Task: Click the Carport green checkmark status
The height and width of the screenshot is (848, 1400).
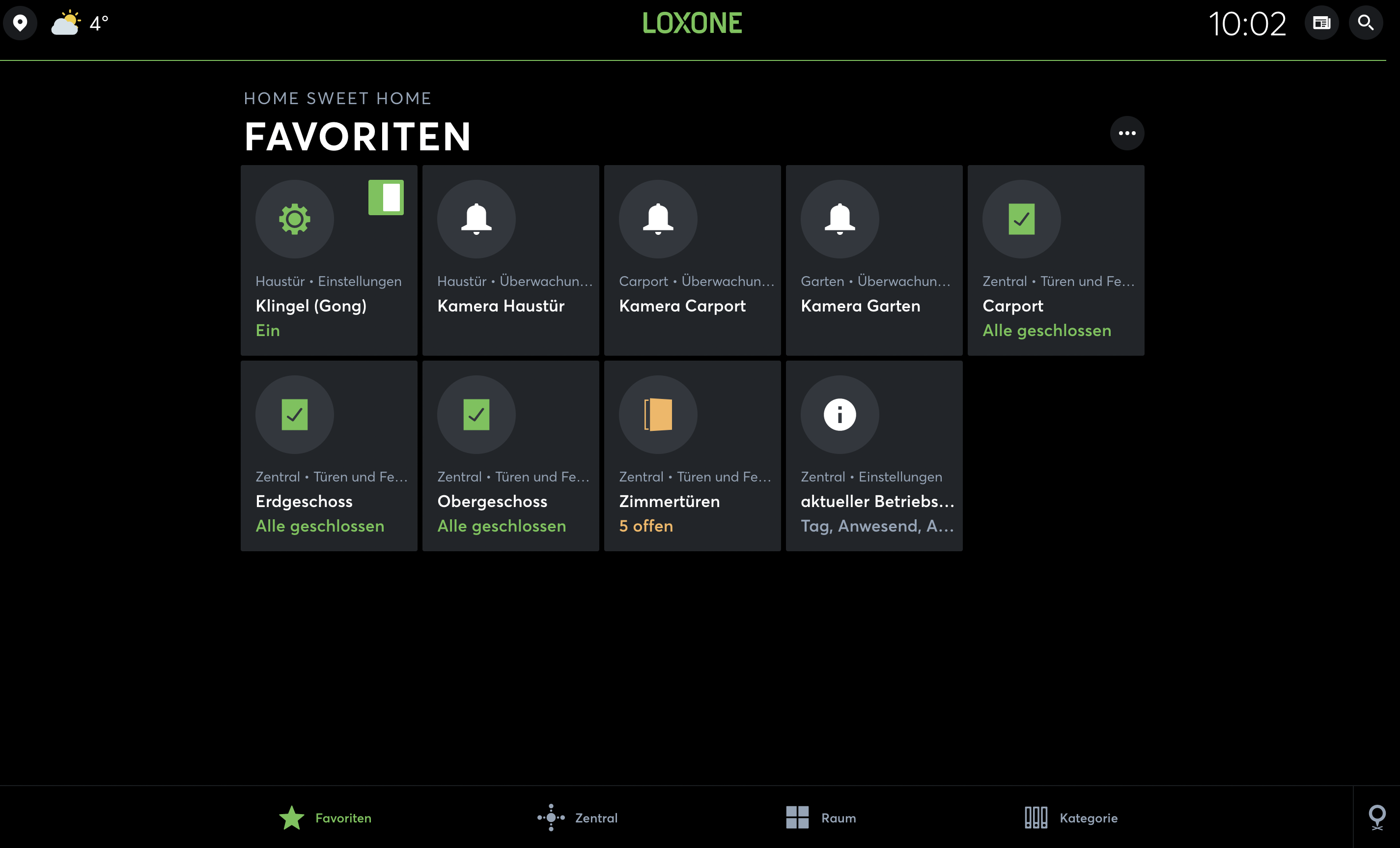Action: tap(1021, 219)
